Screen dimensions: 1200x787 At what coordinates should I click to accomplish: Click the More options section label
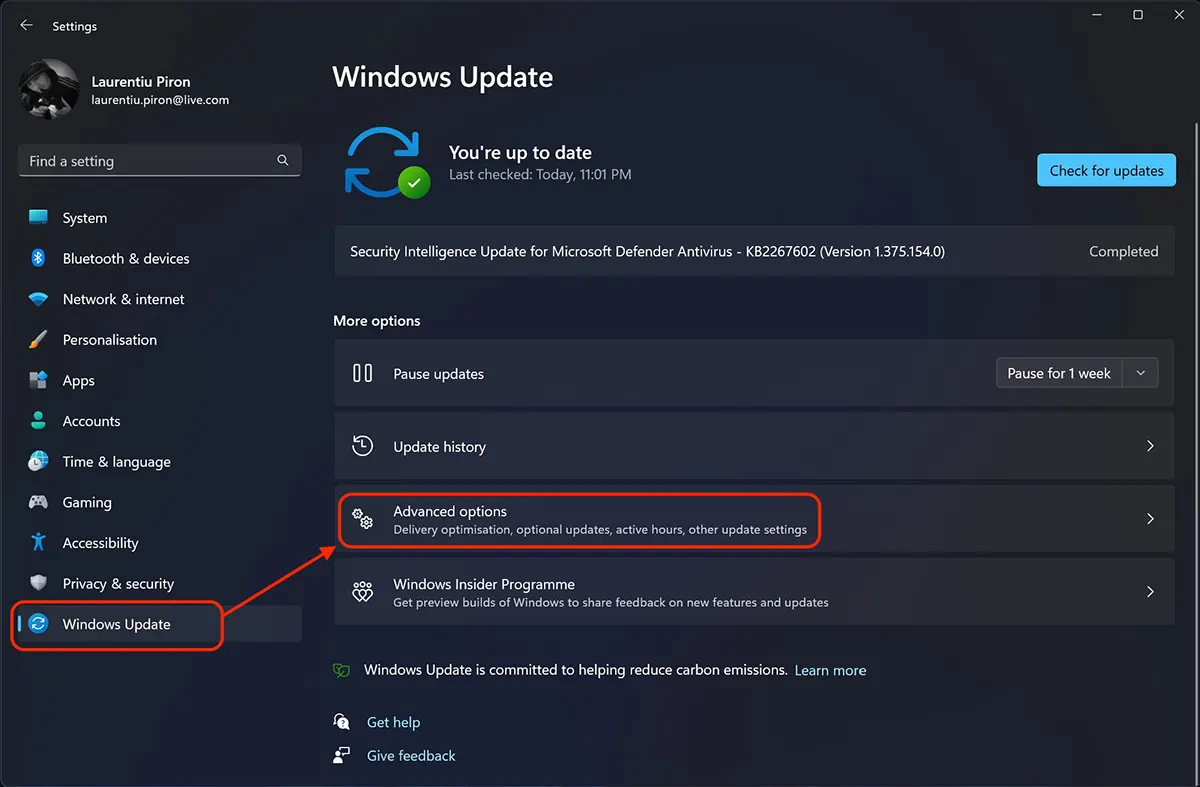point(377,321)
